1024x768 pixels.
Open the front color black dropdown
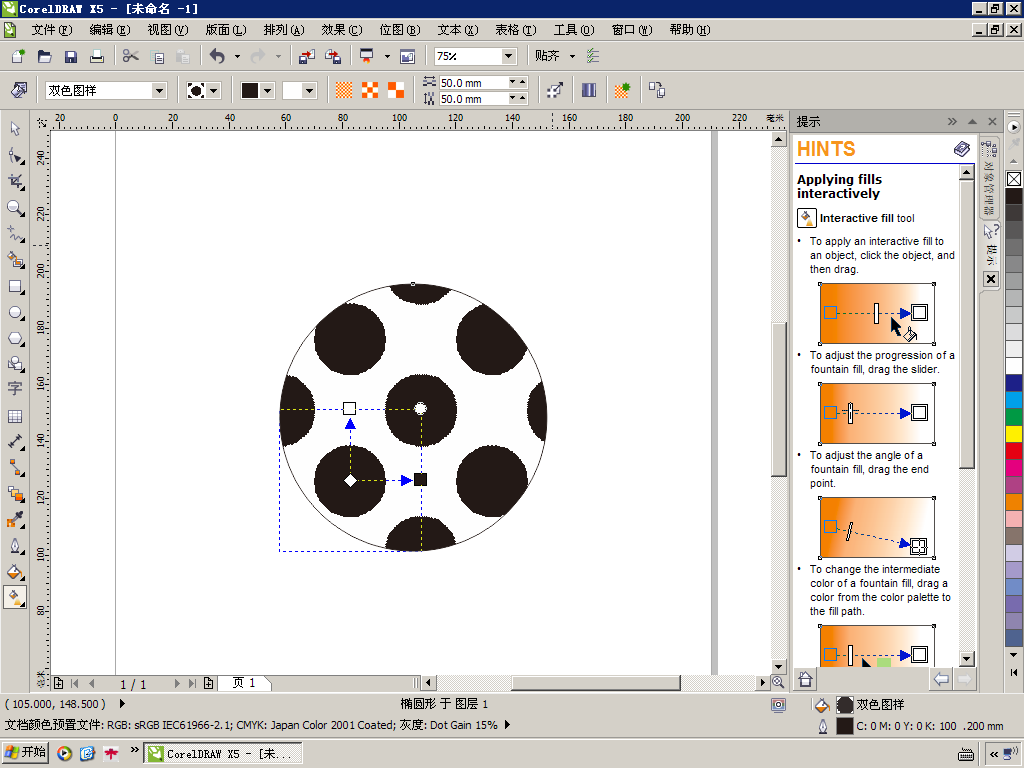click(x=267, y=91)
